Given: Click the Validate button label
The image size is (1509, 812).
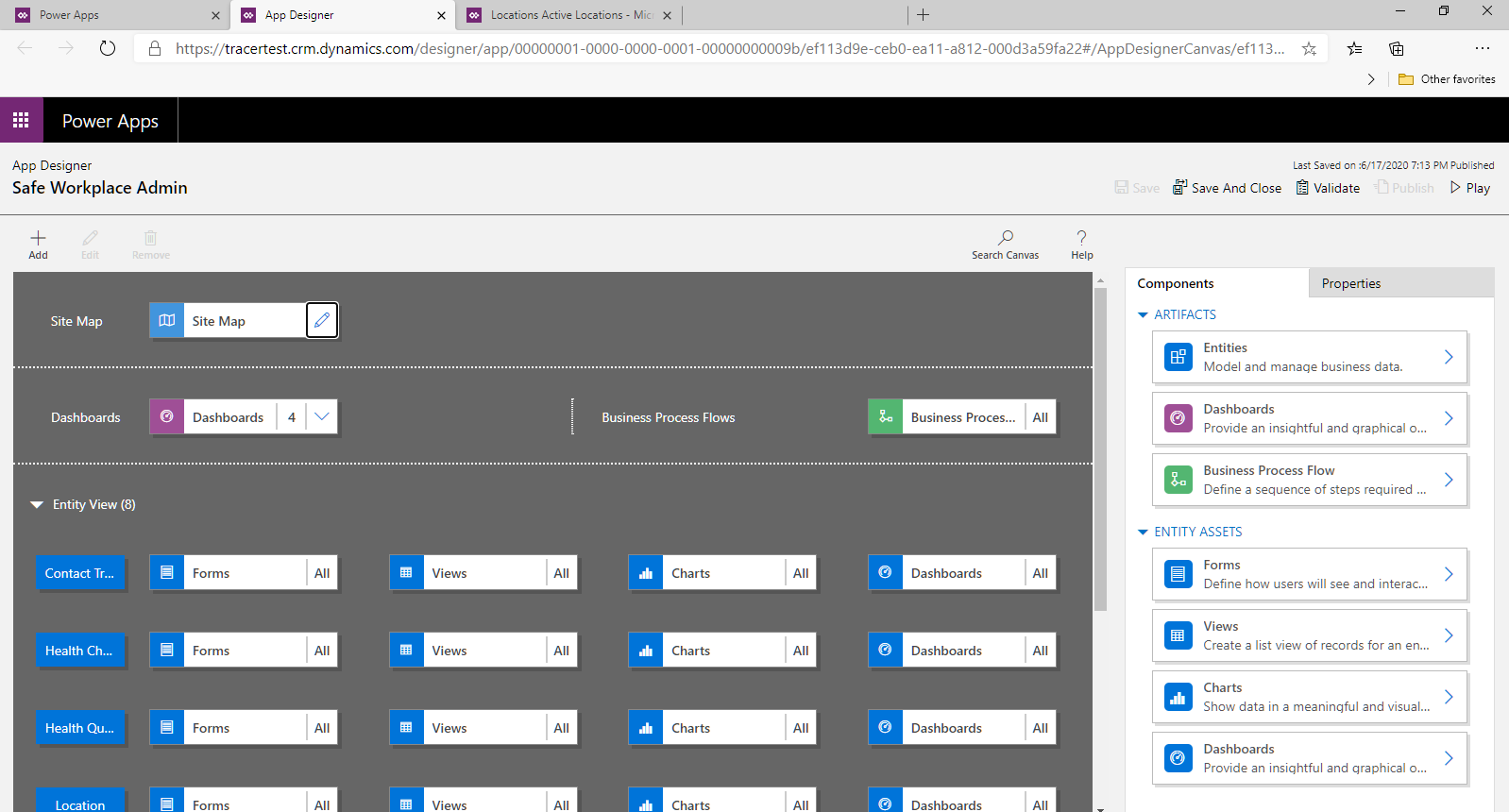Looking at the screenshot, I should click(x=1337, y=188).
